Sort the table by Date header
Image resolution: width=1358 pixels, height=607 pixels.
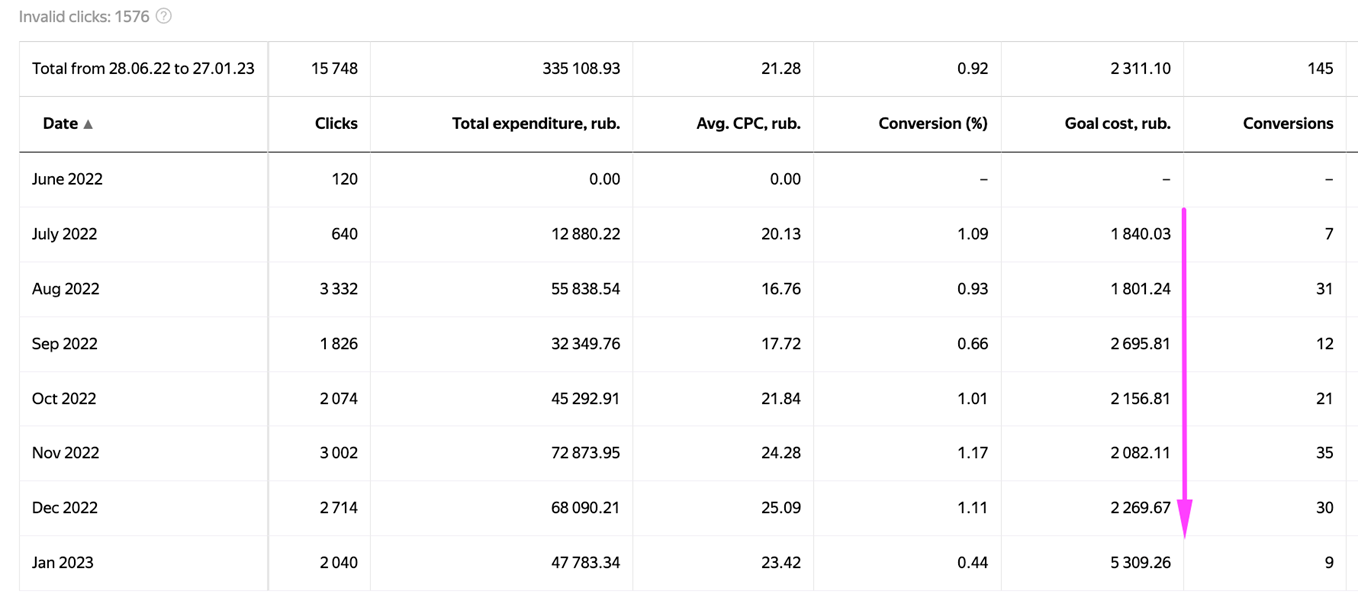(60, 124)
